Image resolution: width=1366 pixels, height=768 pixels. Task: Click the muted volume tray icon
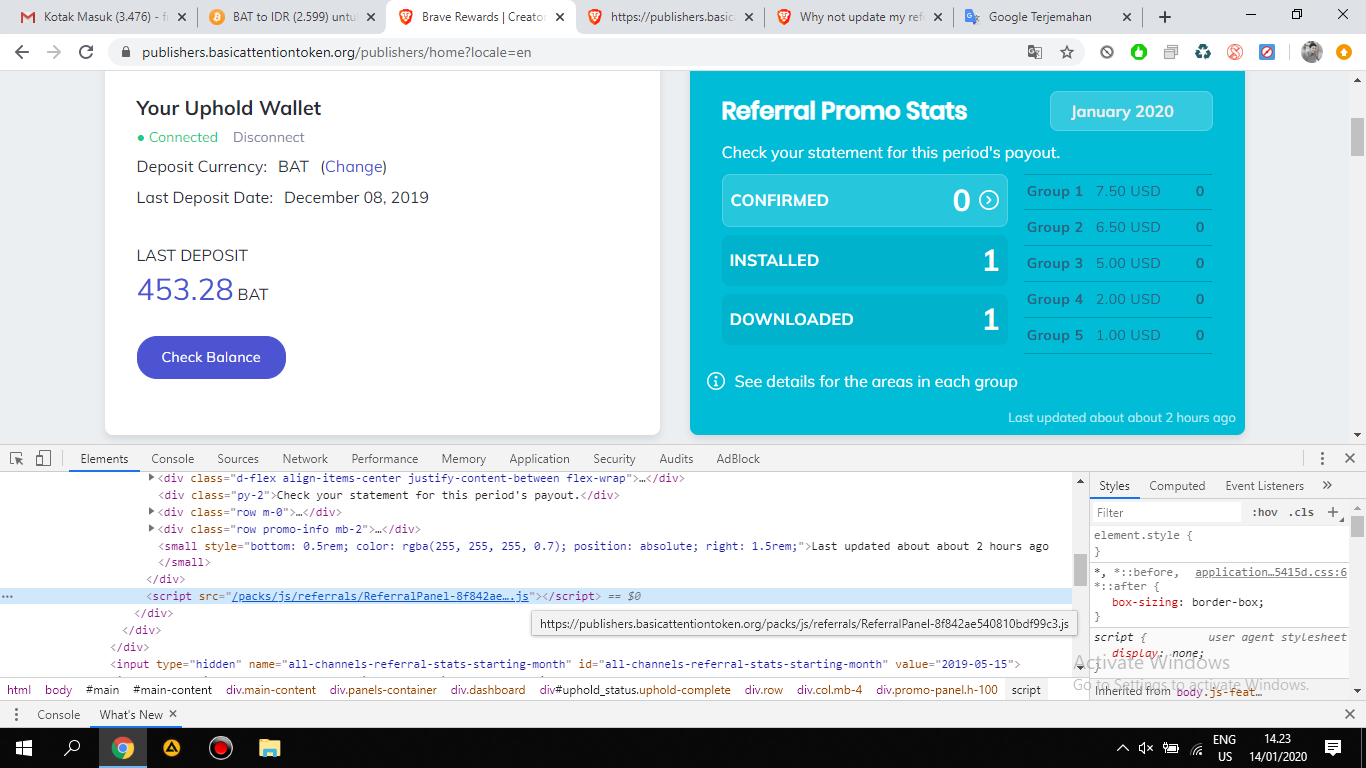click(x=1147, y=748)
